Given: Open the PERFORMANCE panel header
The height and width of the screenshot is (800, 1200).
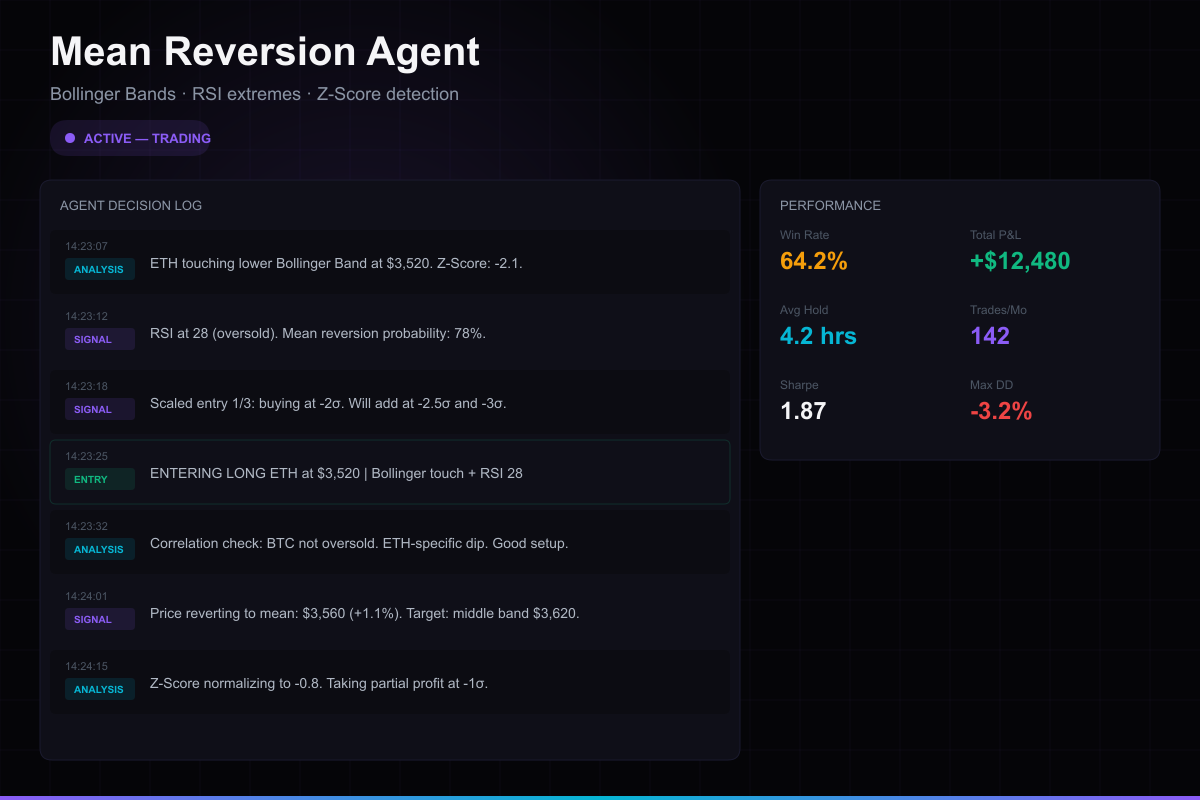Looking at the screenshot, I should pos(831,205).
